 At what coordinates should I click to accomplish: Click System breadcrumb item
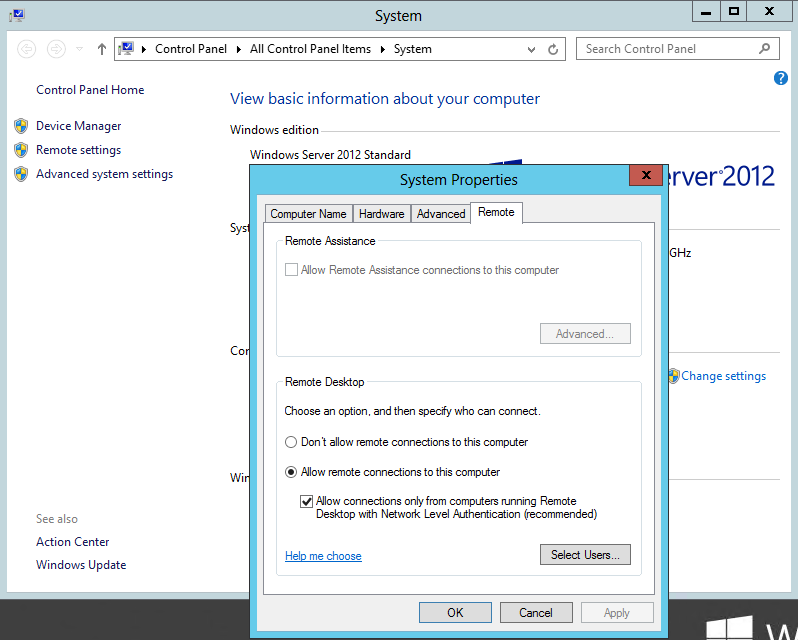413,49
